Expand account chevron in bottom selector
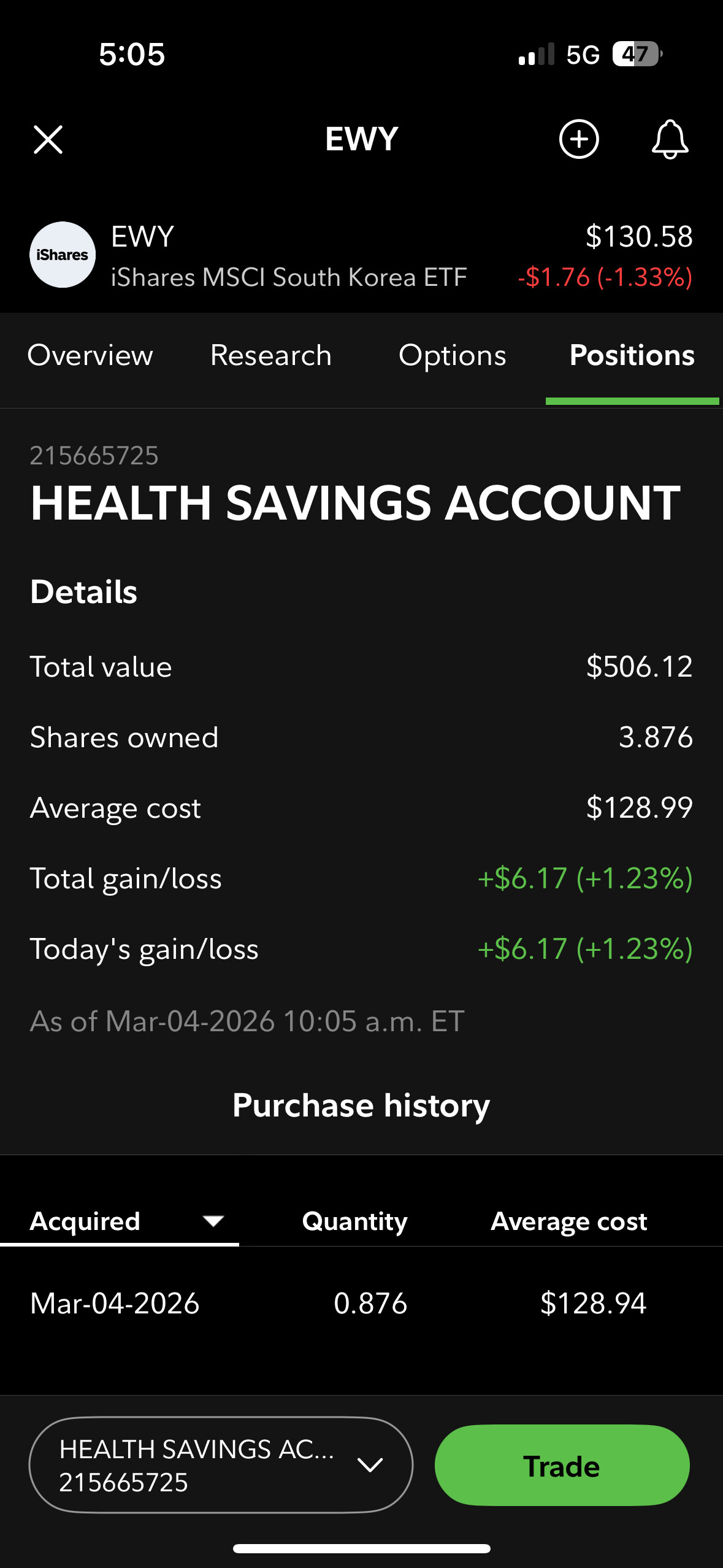Screen dimensions: 723x1568 pyautogui.click(x=370, y=1465)
